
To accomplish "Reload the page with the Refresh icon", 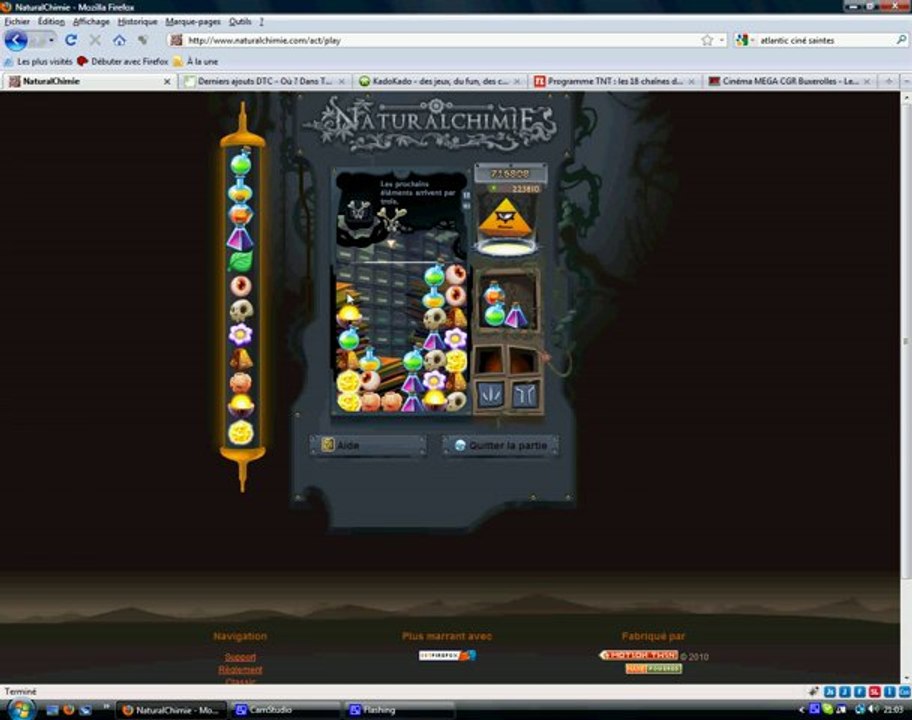I will [x=71, y=40].
